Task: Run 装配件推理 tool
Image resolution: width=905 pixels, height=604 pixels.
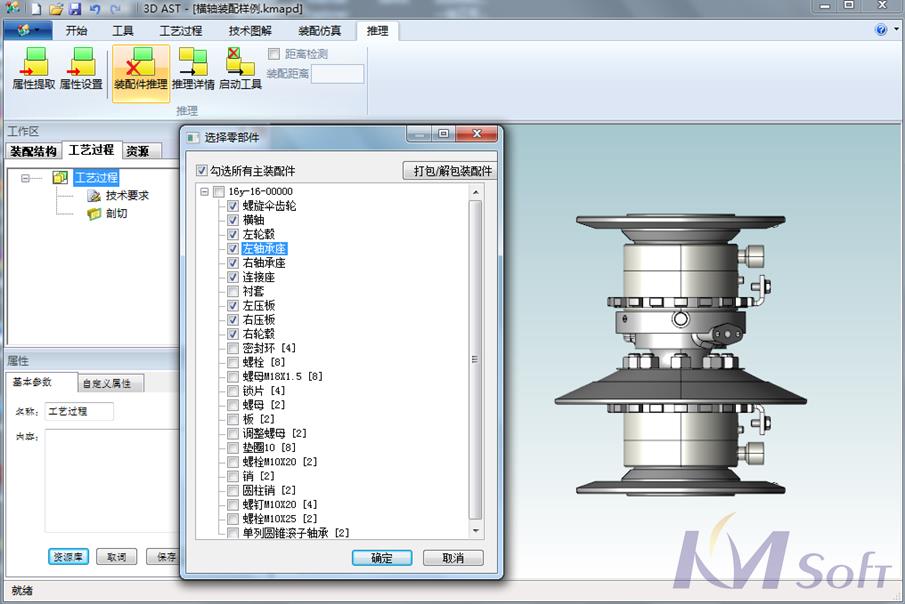Action: tap(140, 68)
